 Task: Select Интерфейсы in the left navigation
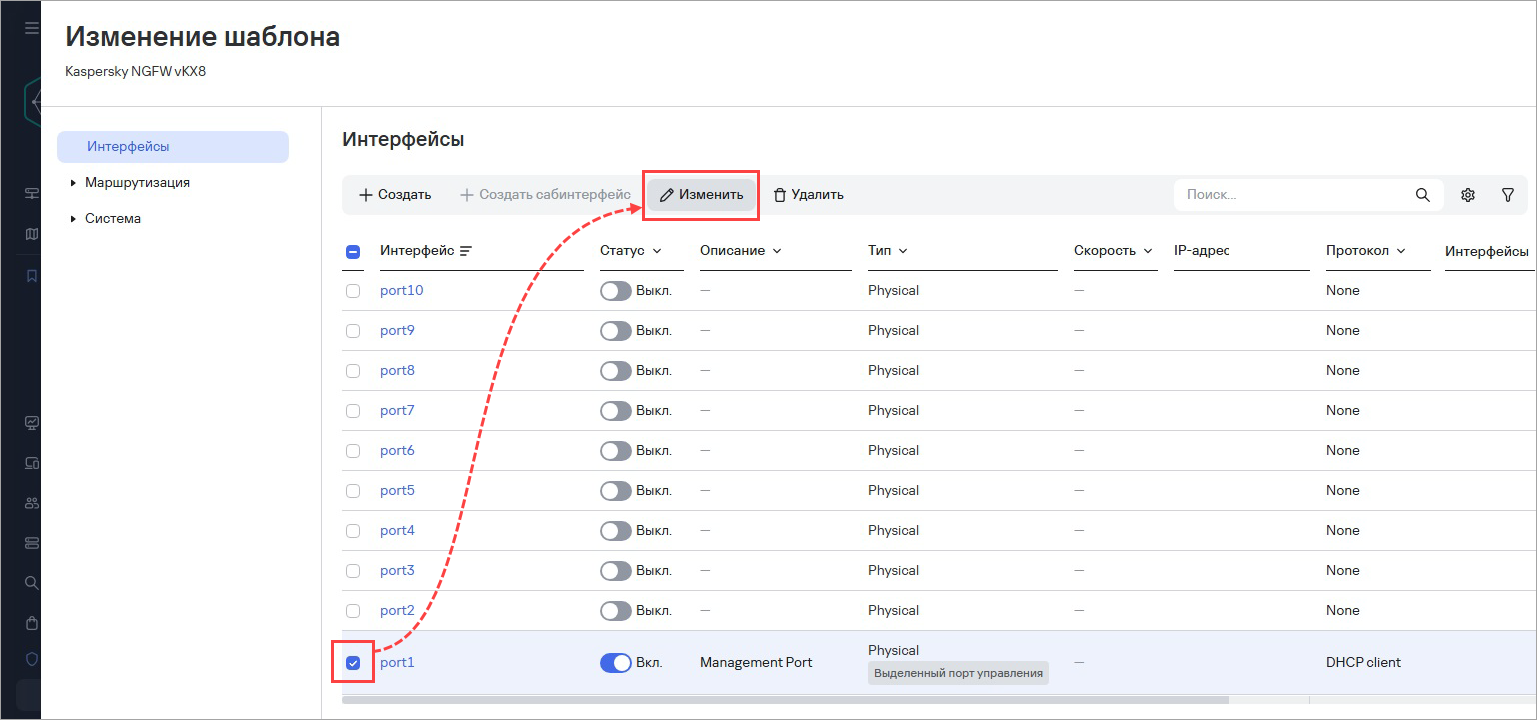pos(173,147)
